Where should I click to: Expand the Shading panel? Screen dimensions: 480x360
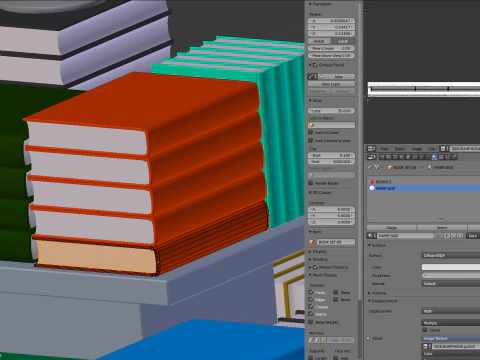coord(310,259)
